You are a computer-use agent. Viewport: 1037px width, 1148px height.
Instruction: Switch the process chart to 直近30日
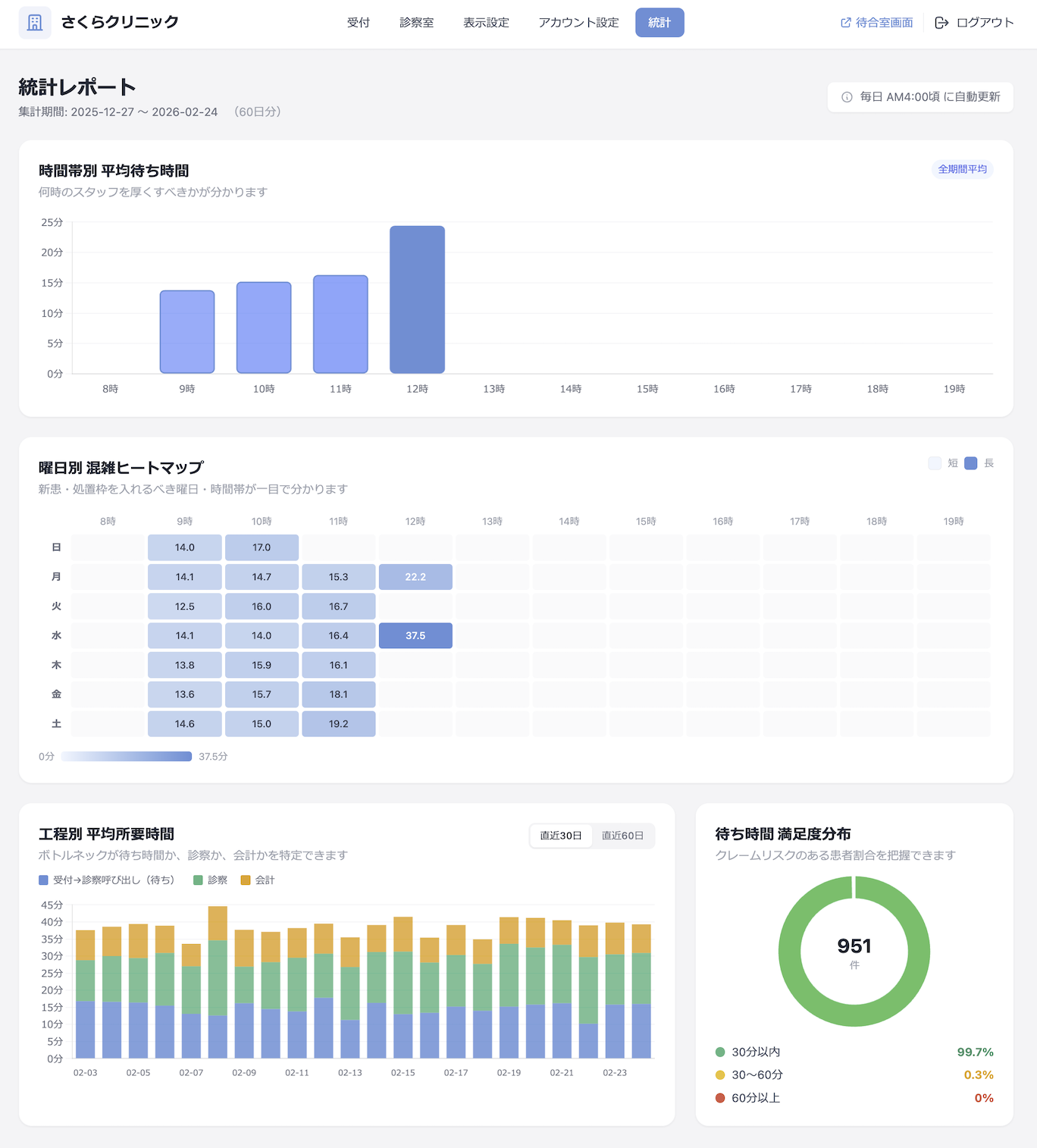tap(561, 836)
